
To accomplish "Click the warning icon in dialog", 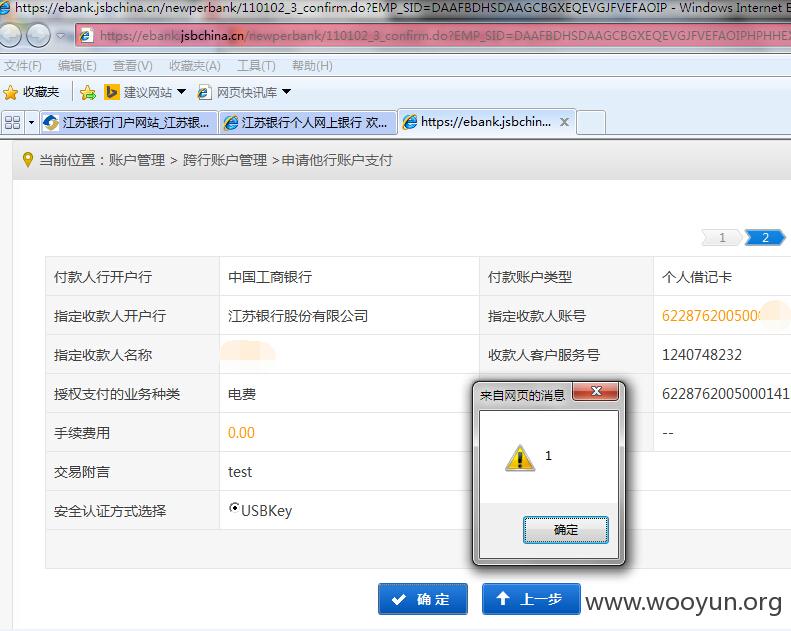I will point(520,458).
